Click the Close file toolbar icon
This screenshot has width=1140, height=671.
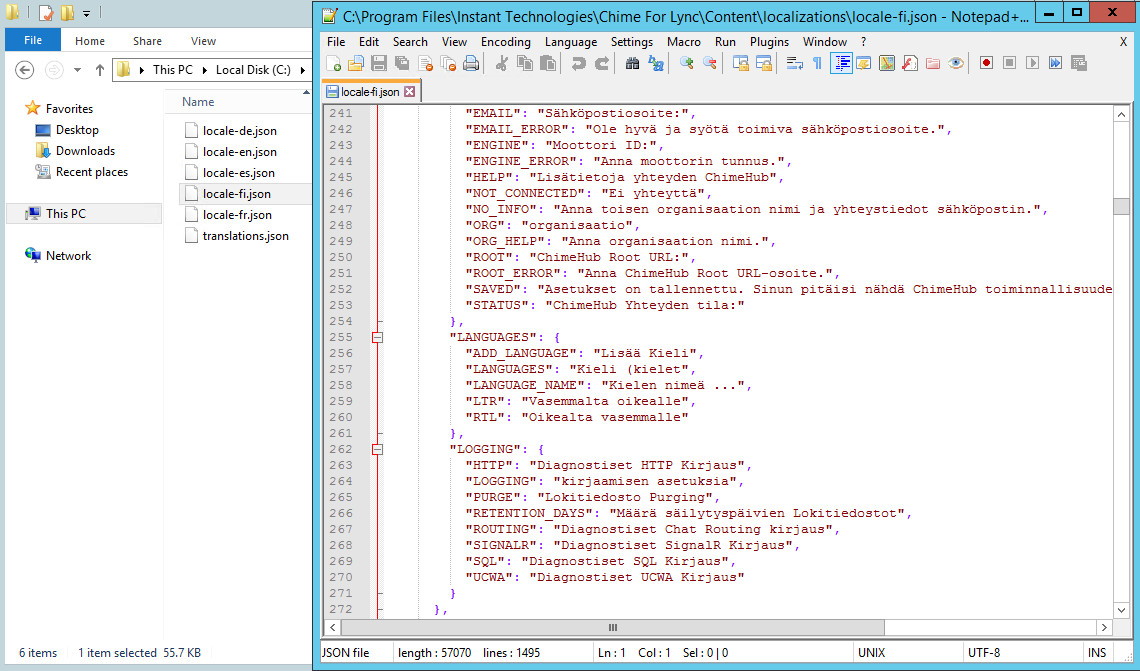pos(425,64)
